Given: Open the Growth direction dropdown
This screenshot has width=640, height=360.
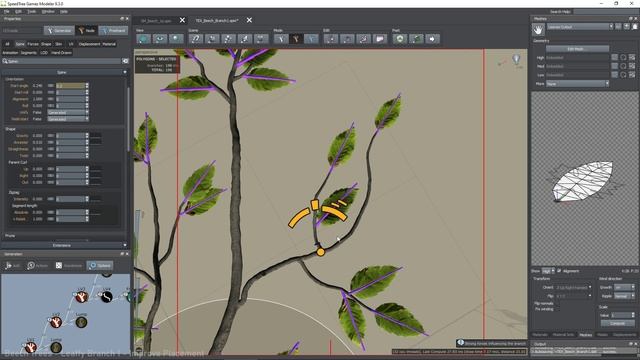Looking at the screenshot, I should (x=625, y=287).
